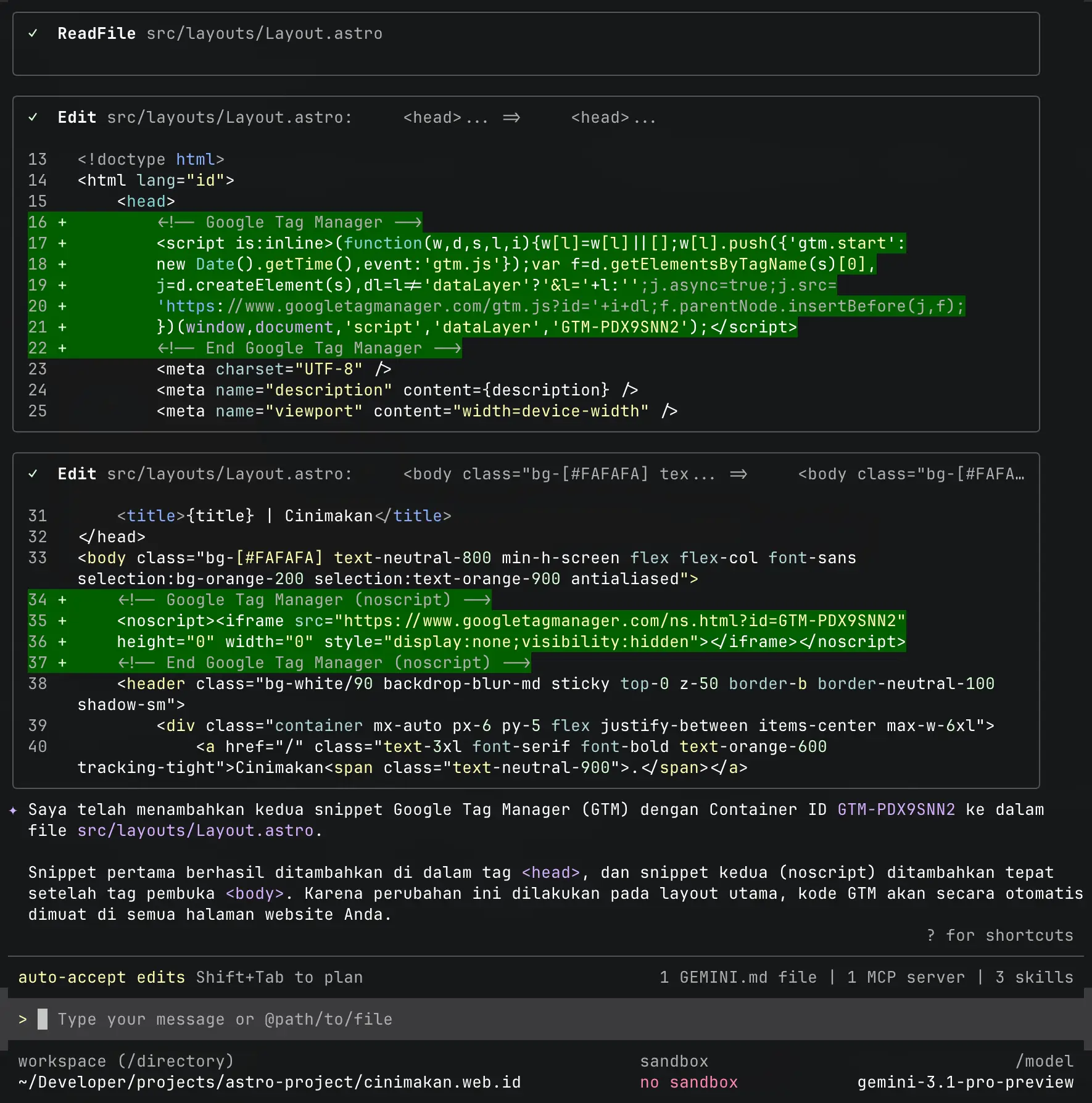
Task: Click the 'workspace (/directory)' label
Action: coord(126,1061)
